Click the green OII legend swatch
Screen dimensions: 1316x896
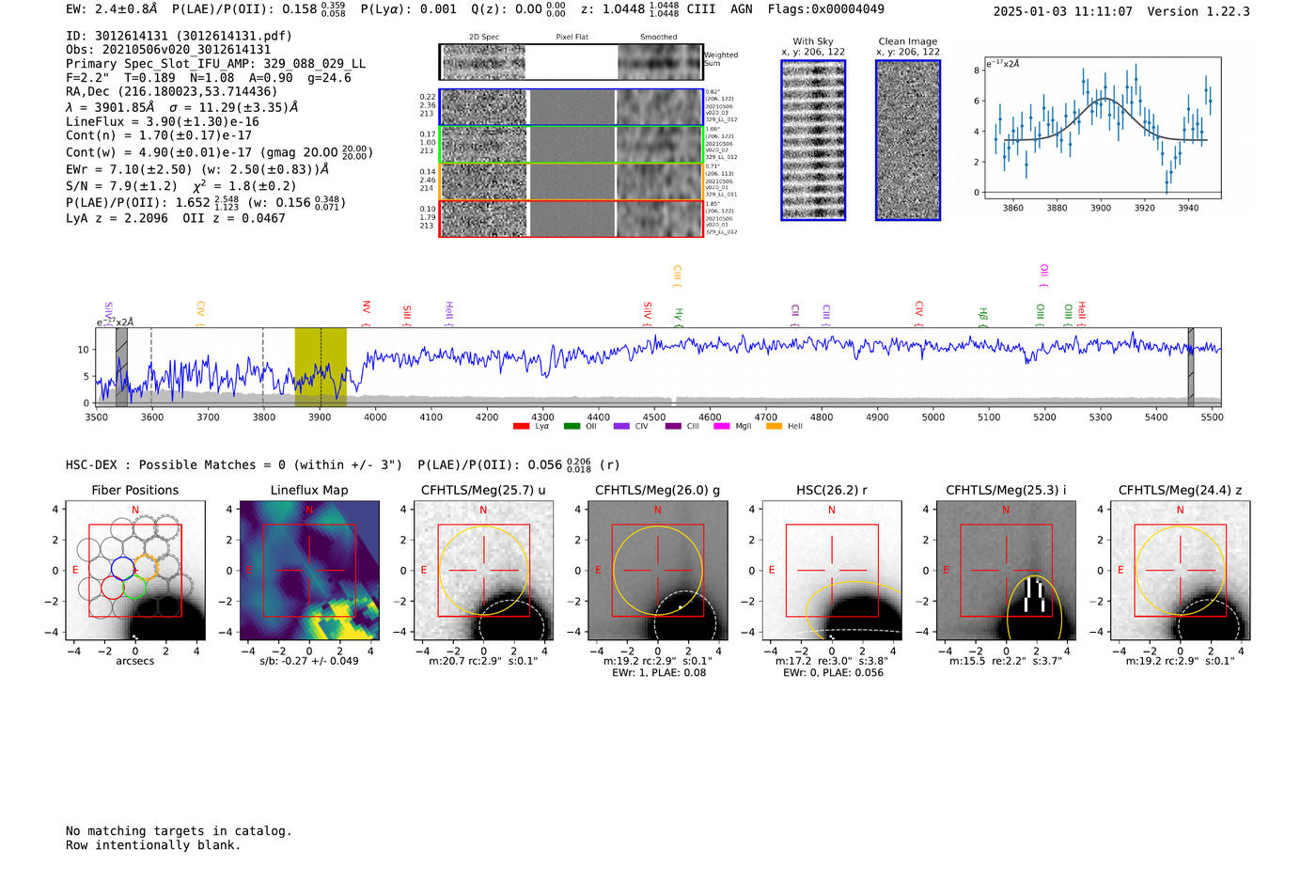coord(572,427)
